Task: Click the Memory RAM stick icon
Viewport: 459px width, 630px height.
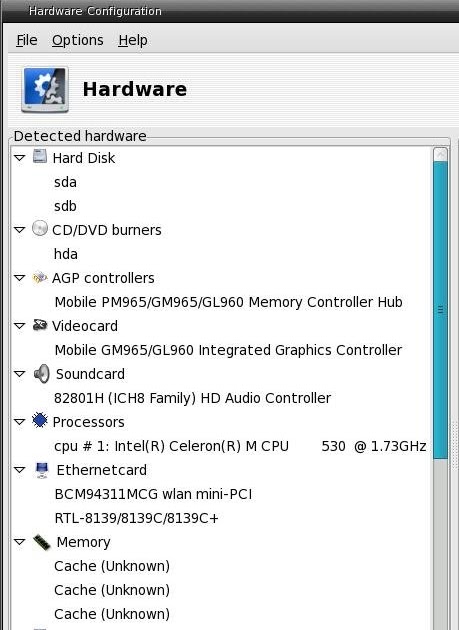Action: pyautogui.click(x=42, y=542)
